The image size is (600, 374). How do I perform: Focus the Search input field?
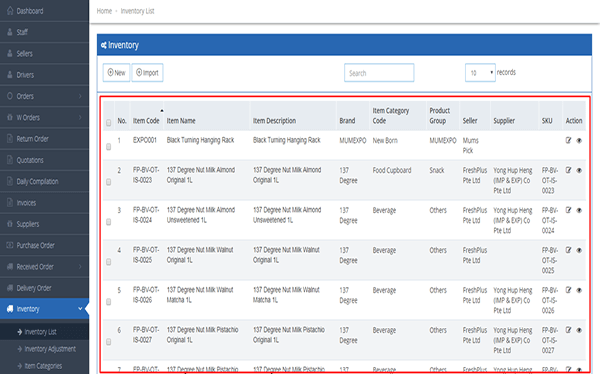point(379,73)
